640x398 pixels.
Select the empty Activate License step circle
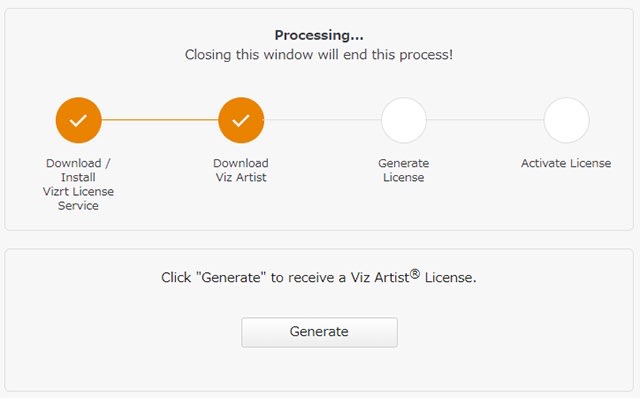(x=567, y=120)
